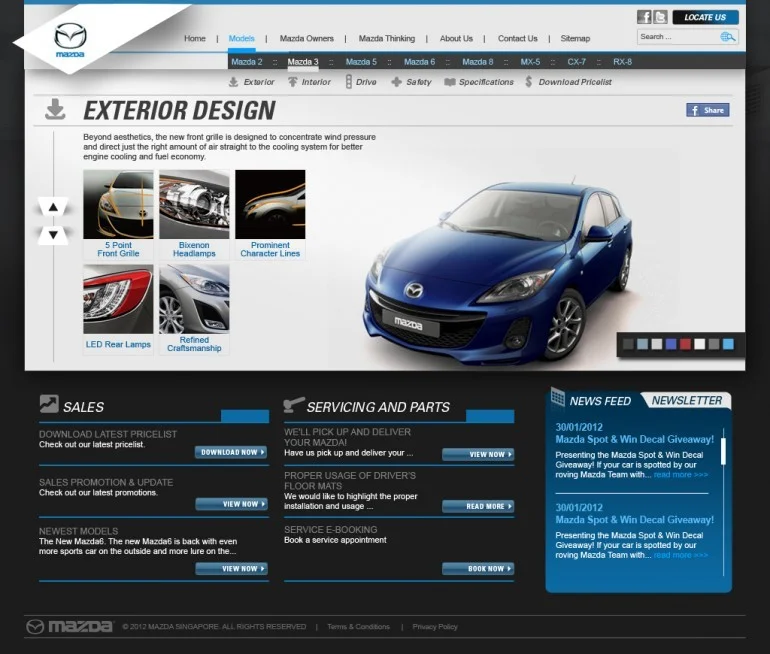This screenshot has height=654, width=770.
Task: Select Mazda 2 in the model submenu
Action: [x=247, y=62]
